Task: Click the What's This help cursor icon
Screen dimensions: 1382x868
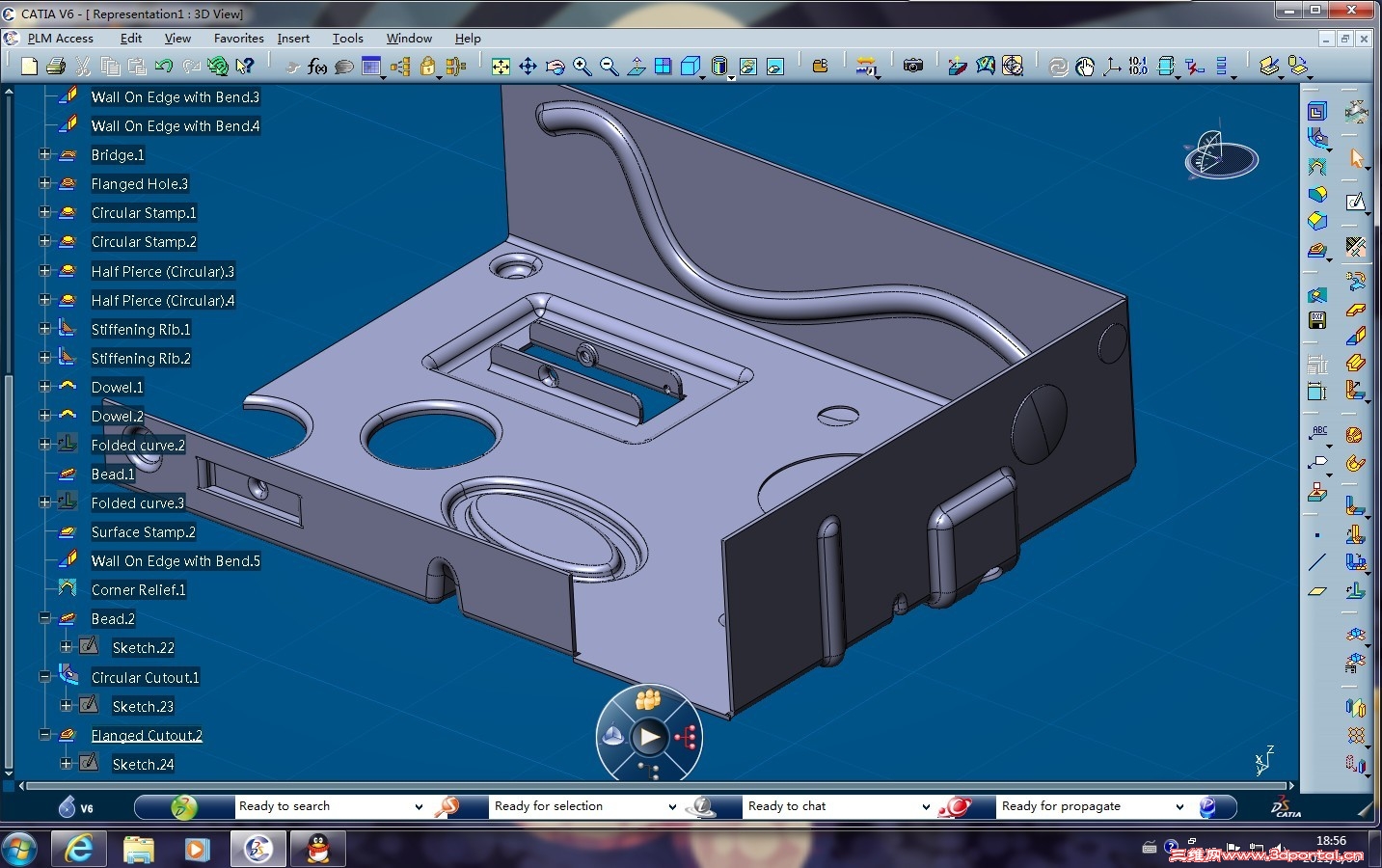Action: [245, 66]
